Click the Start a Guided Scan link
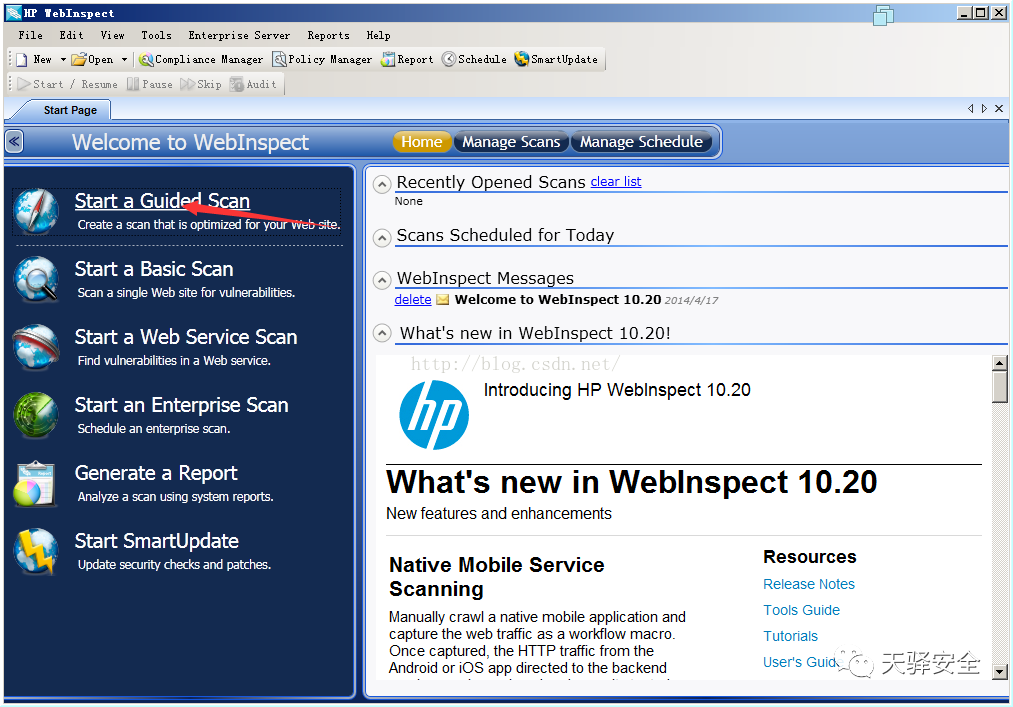This screenshot has height=707, width=1013. (162, 201)
